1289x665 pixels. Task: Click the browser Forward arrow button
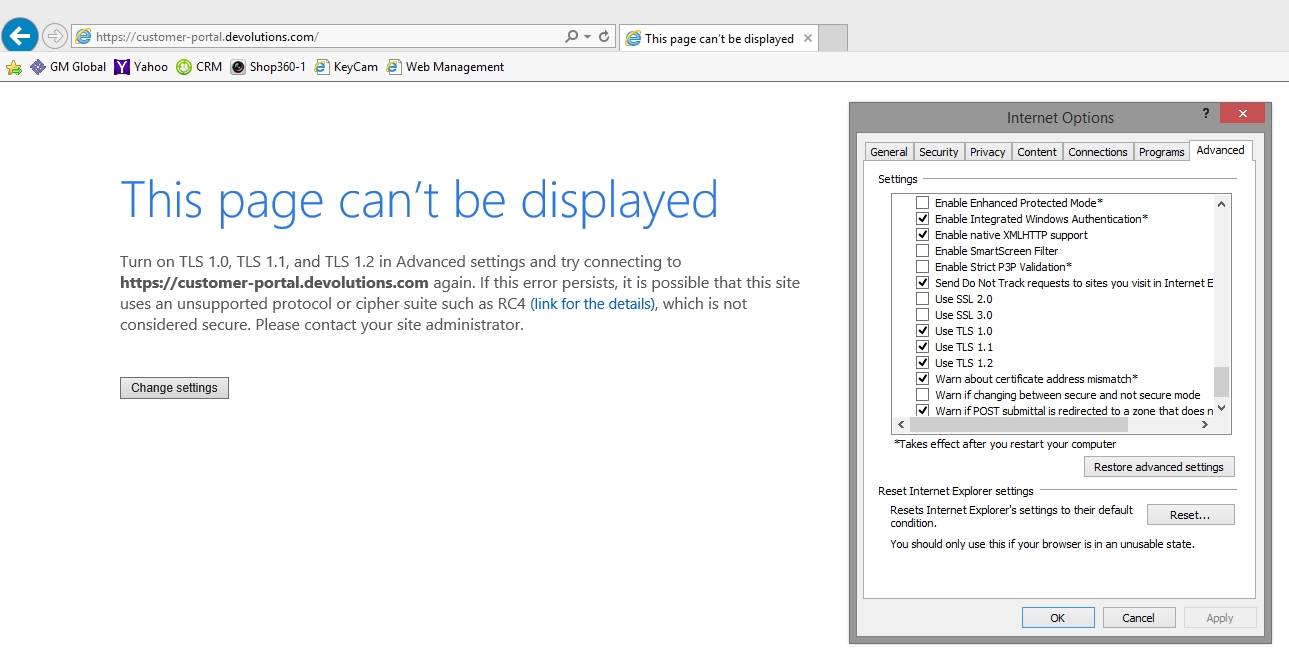(x=55, y=37)
